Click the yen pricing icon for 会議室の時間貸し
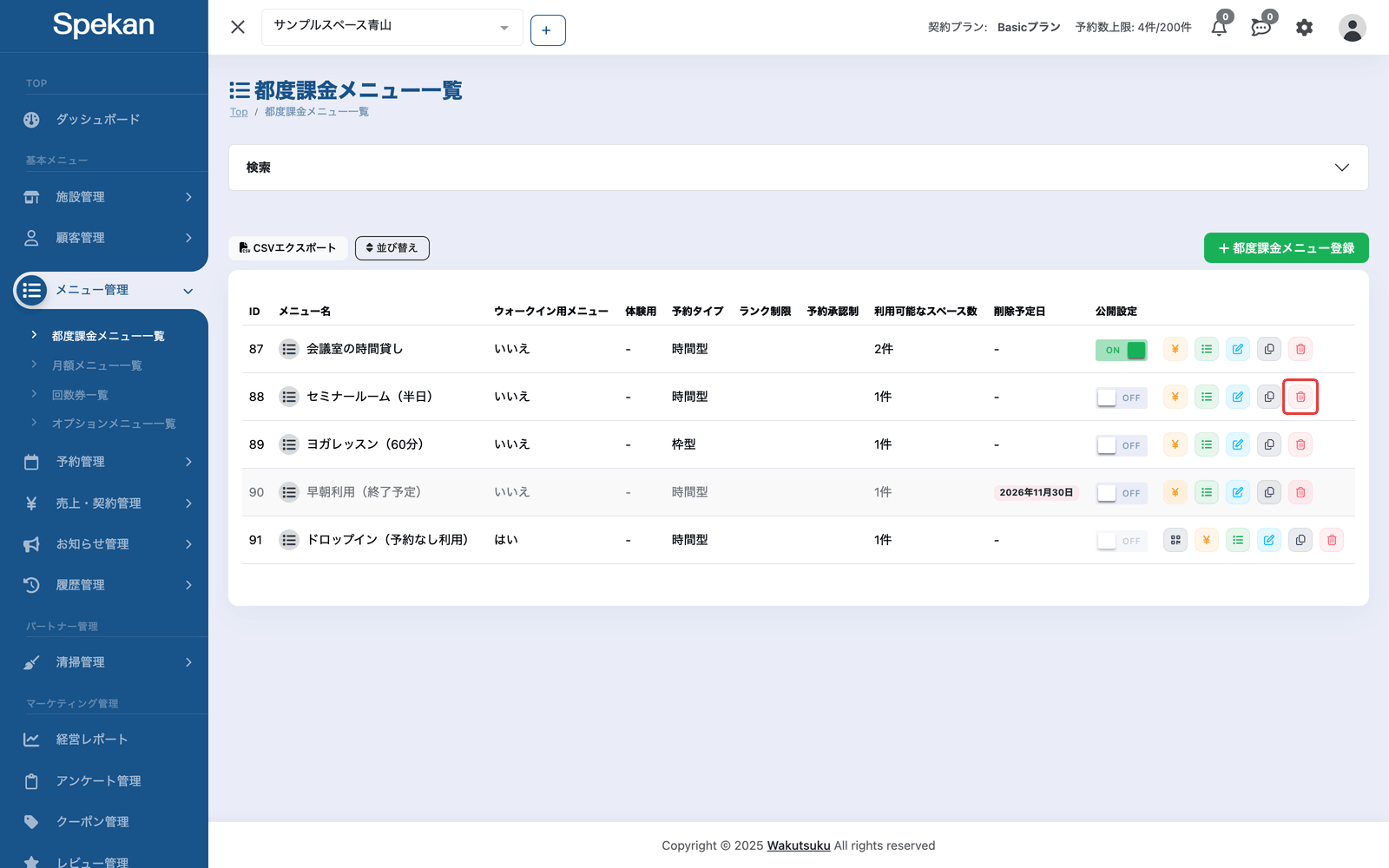The height and width of the screenshot is (868, 1389). [x=1175, y=349]
